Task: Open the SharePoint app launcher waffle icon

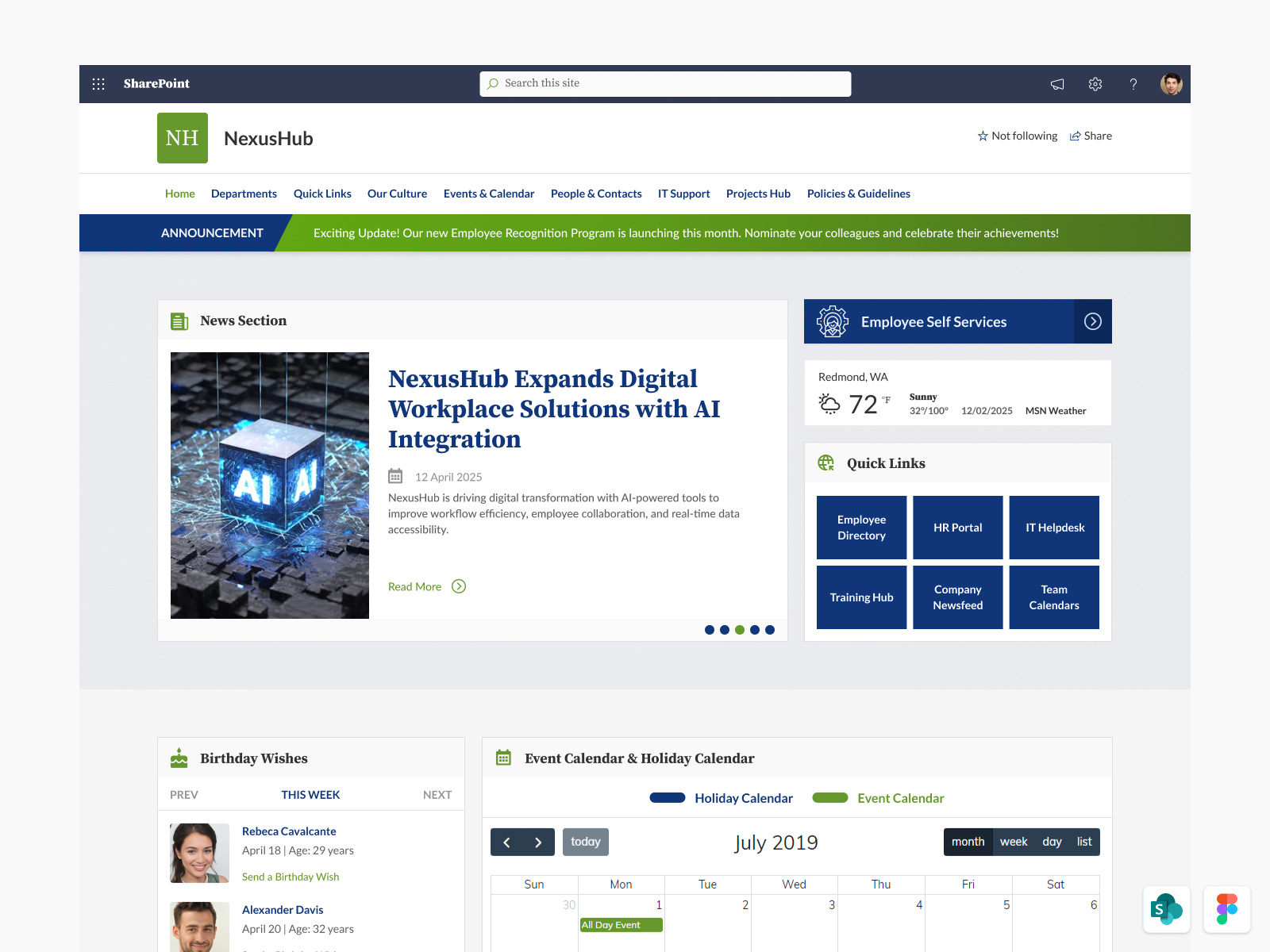Action: coord(98,83)
